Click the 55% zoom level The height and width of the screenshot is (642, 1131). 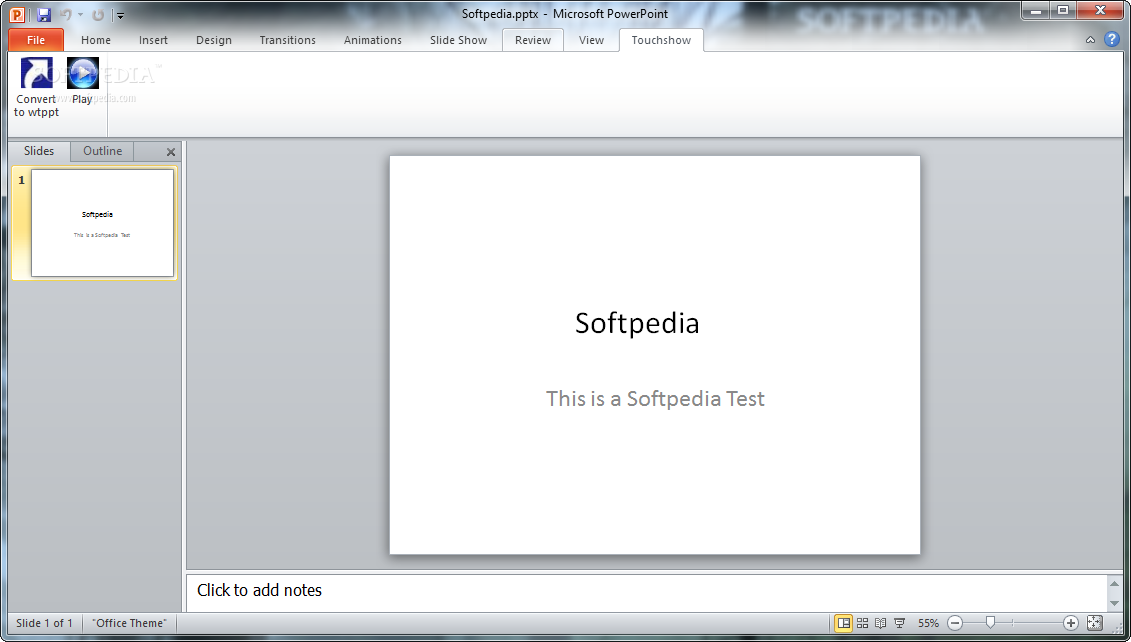(x=928, y=623)
